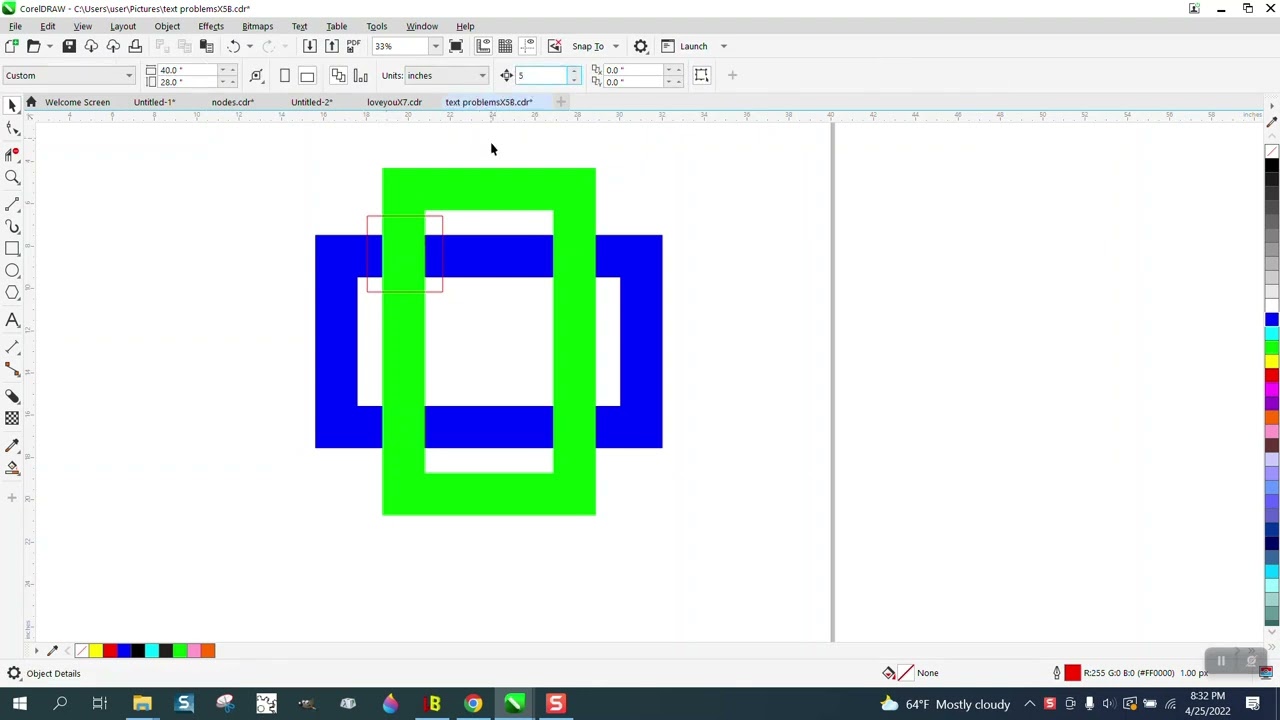Click the Undo arrow icon
Image resolution: width=1280 pixels, height=720 pixels.
pyautogui.click(x=233, y=46)
